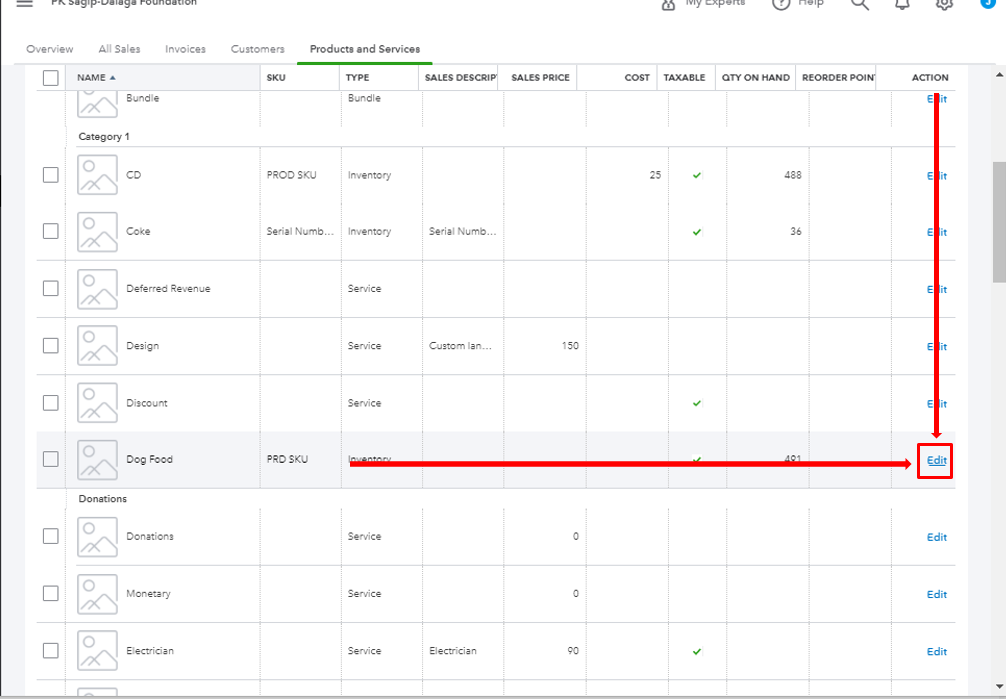Click the cost value 25
This screenshot has height=699, width=1006.
pyautogui.click(x=655, y=175)
